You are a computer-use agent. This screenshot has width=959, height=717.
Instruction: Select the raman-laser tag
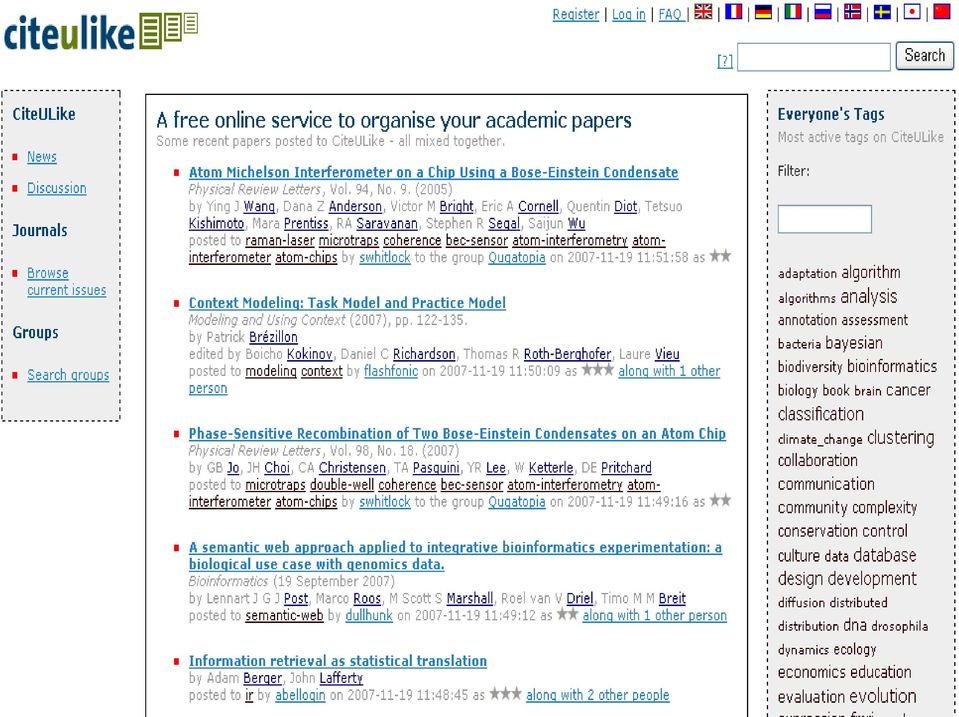tap(280, 241)
